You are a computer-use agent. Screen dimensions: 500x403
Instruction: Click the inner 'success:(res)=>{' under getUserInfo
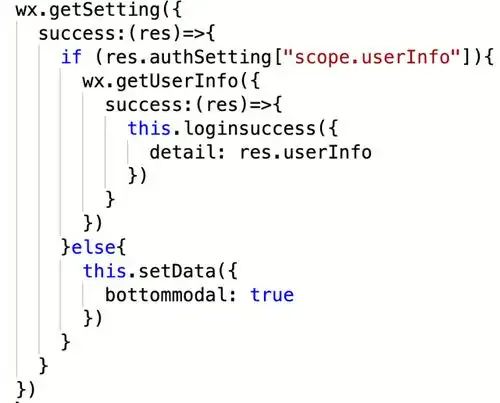click(x=194, y=105)
